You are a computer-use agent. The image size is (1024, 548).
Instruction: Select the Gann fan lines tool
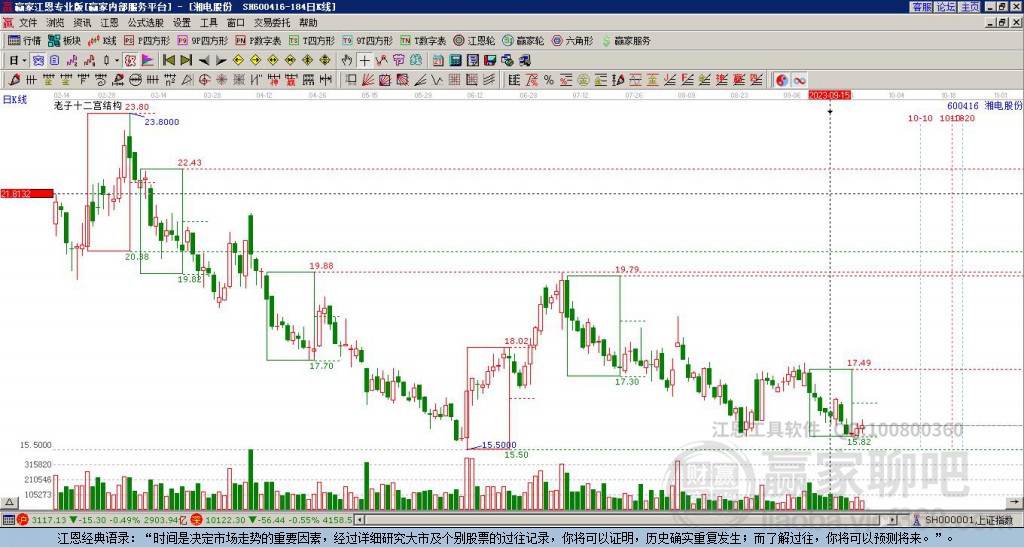point(368,80)
